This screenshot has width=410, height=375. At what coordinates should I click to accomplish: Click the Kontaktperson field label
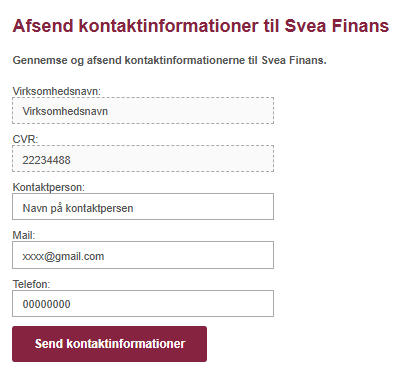coord(49,187)
